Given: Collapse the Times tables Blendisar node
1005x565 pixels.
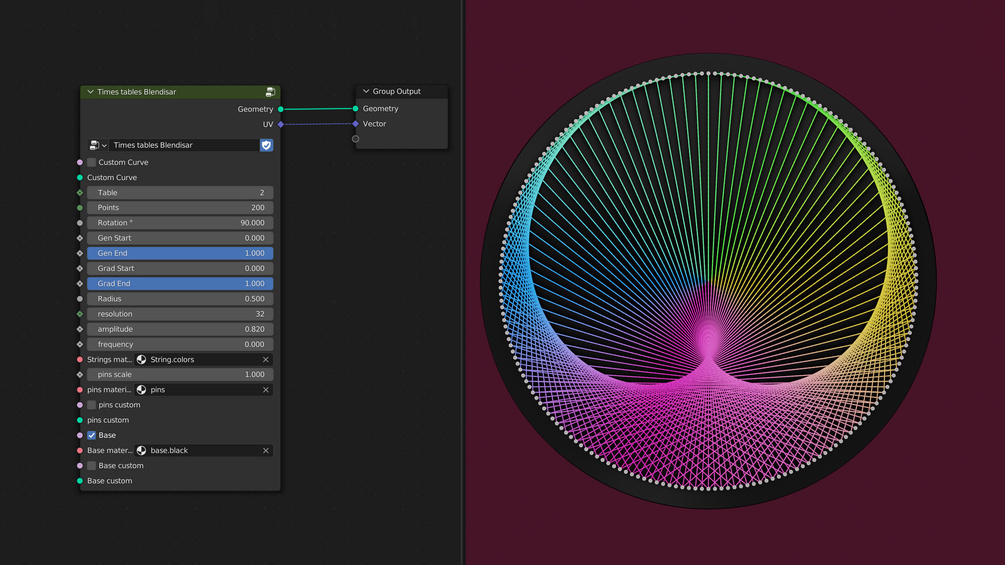Looking at the screenshot, I should click(90, 92).
